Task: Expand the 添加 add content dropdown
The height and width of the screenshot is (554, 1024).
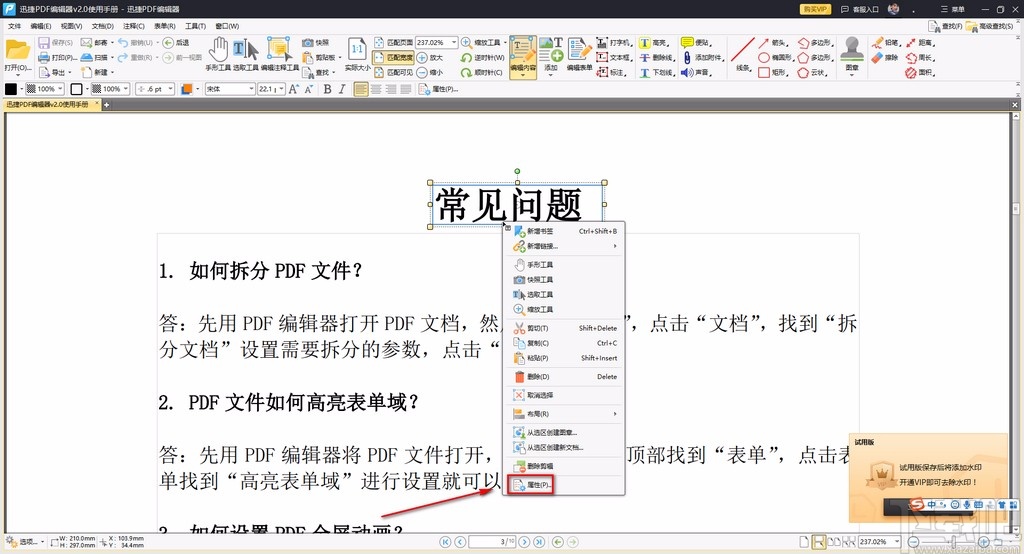Action: point(551,75)
